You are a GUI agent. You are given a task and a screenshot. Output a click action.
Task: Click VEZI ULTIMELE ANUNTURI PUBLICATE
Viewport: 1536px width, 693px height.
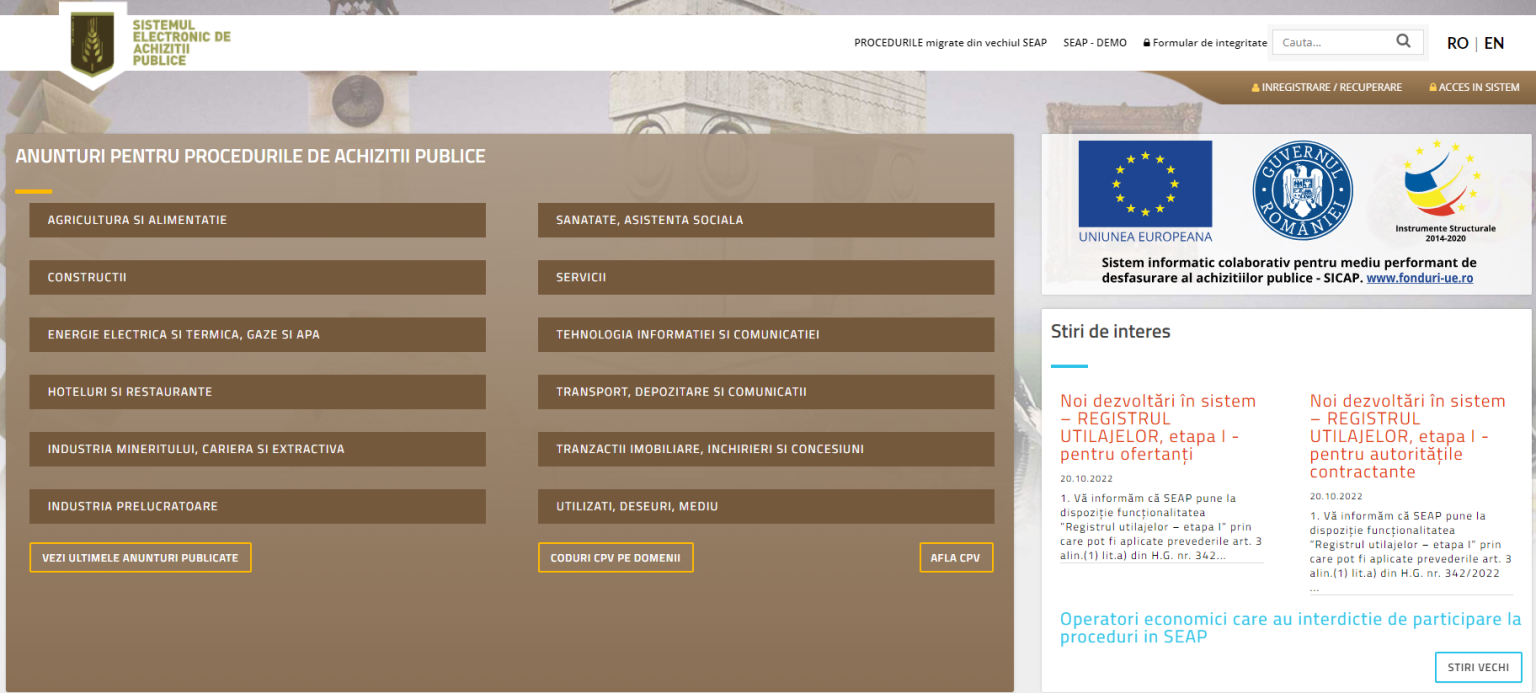[140, 557]
